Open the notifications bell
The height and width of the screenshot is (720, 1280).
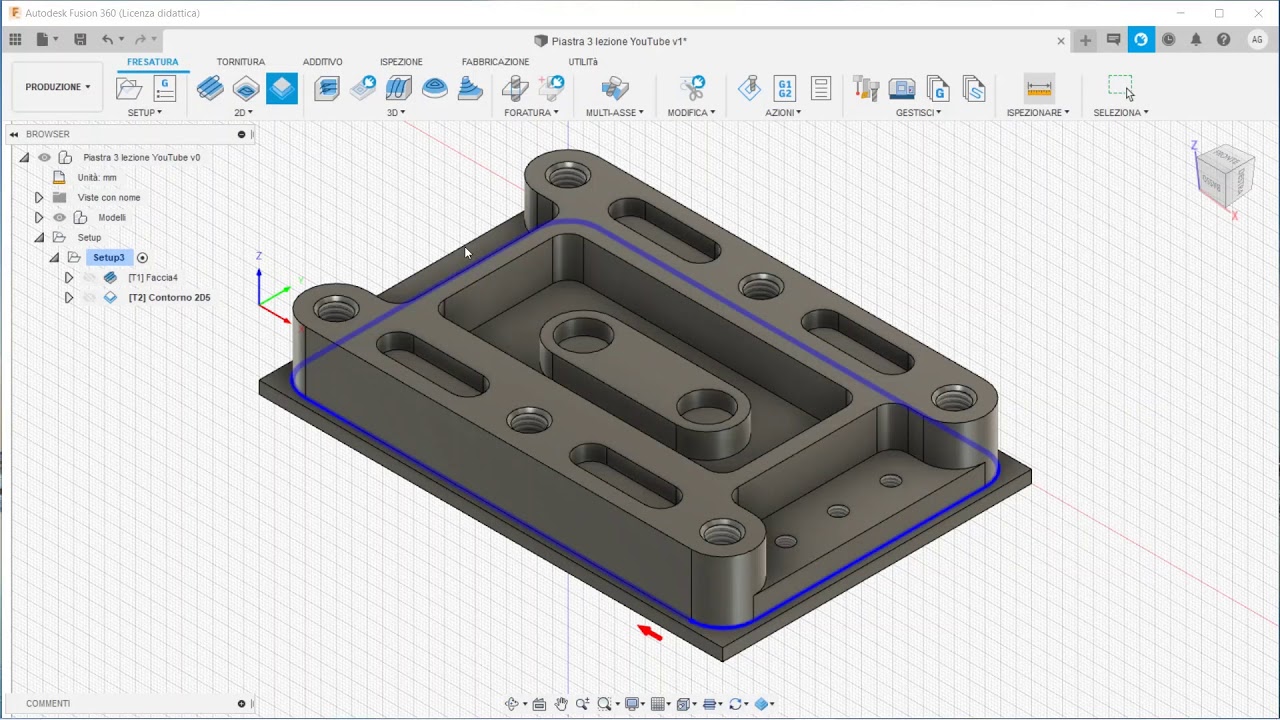click(x=1196, y=40)
